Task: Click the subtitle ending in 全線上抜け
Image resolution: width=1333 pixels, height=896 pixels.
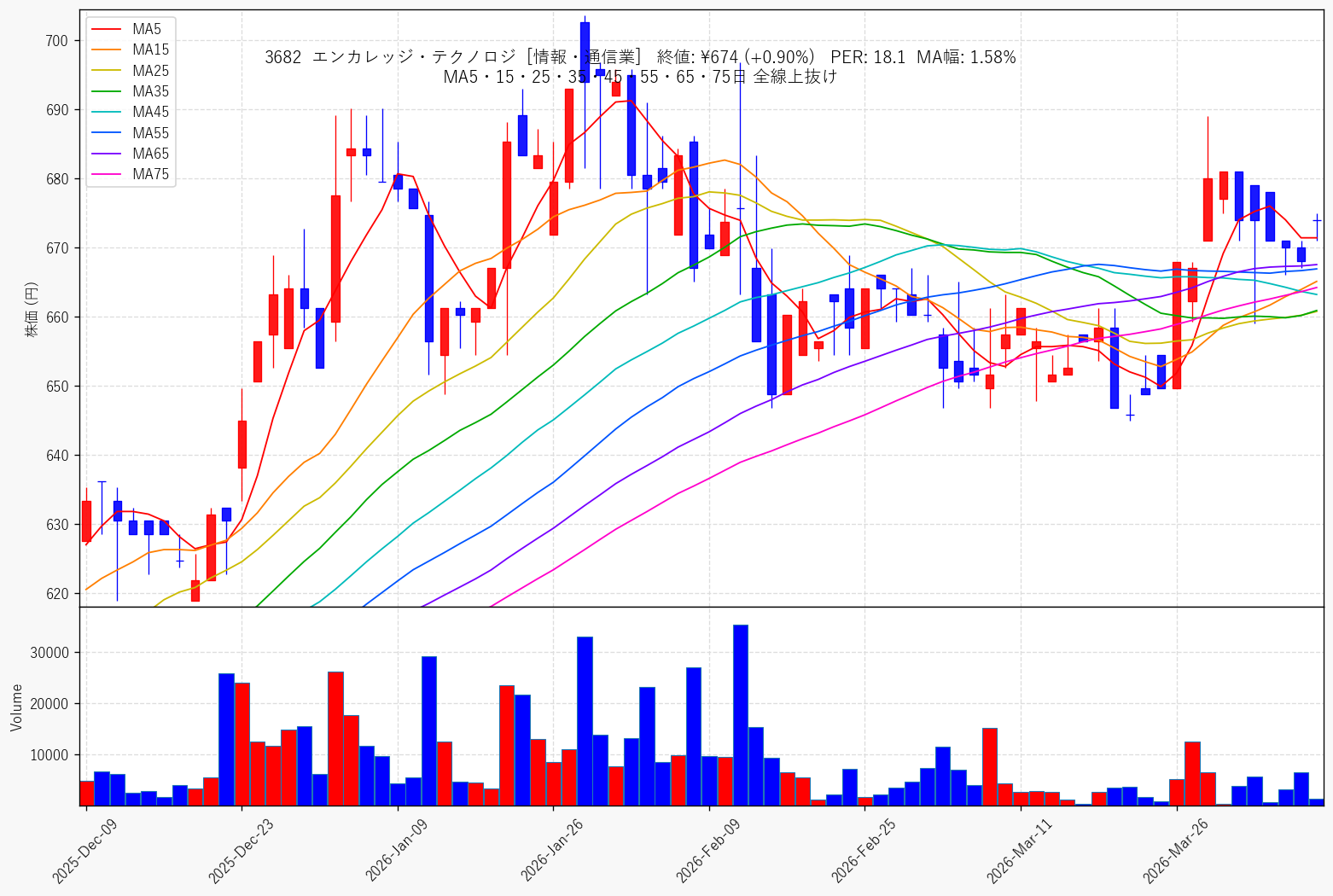Action: coord(640,77)
